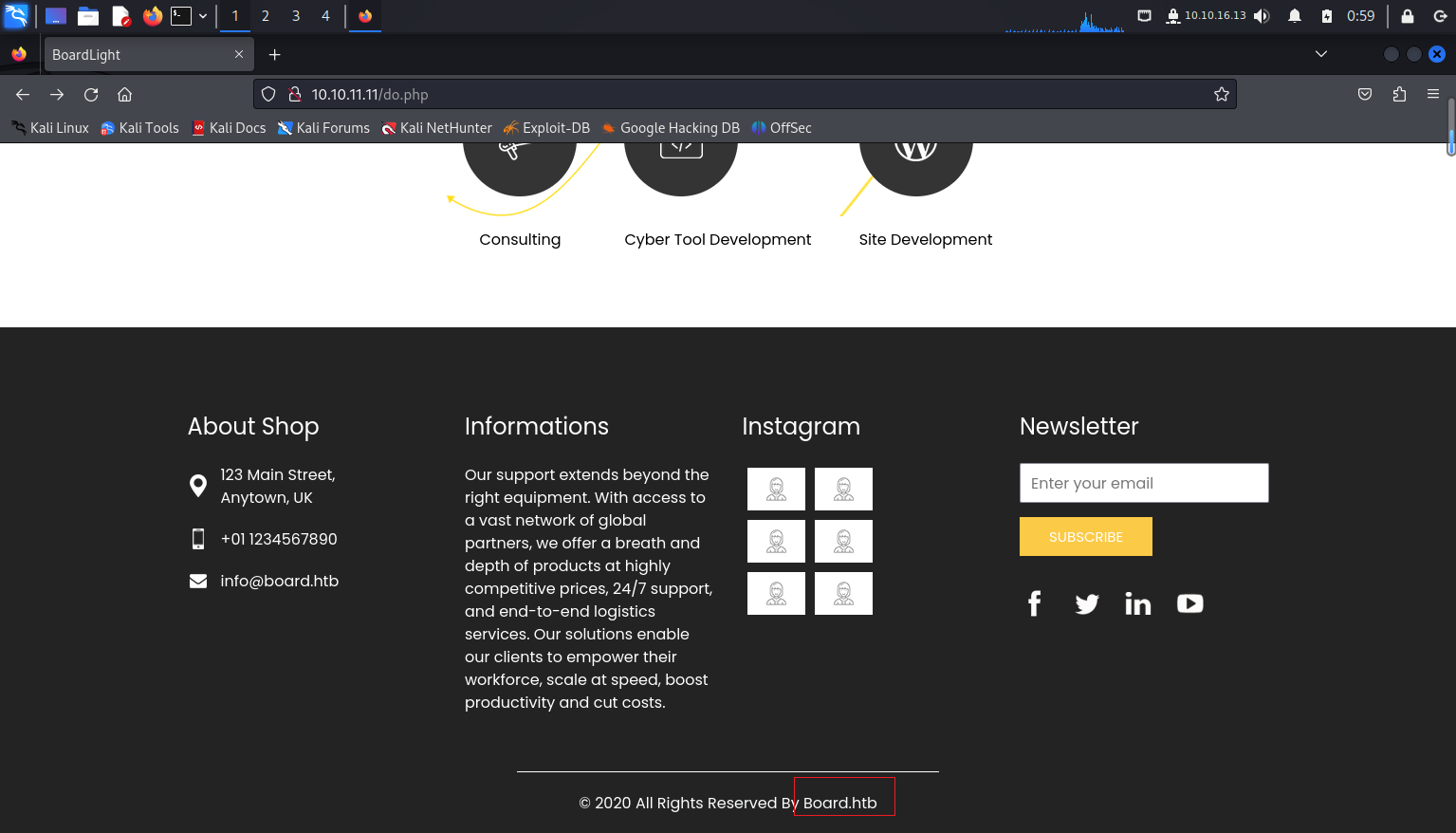The width and height of the screenshot is (1456, 833).
Task: Click the CPU graph monitor in panel
Action: 1064,17
